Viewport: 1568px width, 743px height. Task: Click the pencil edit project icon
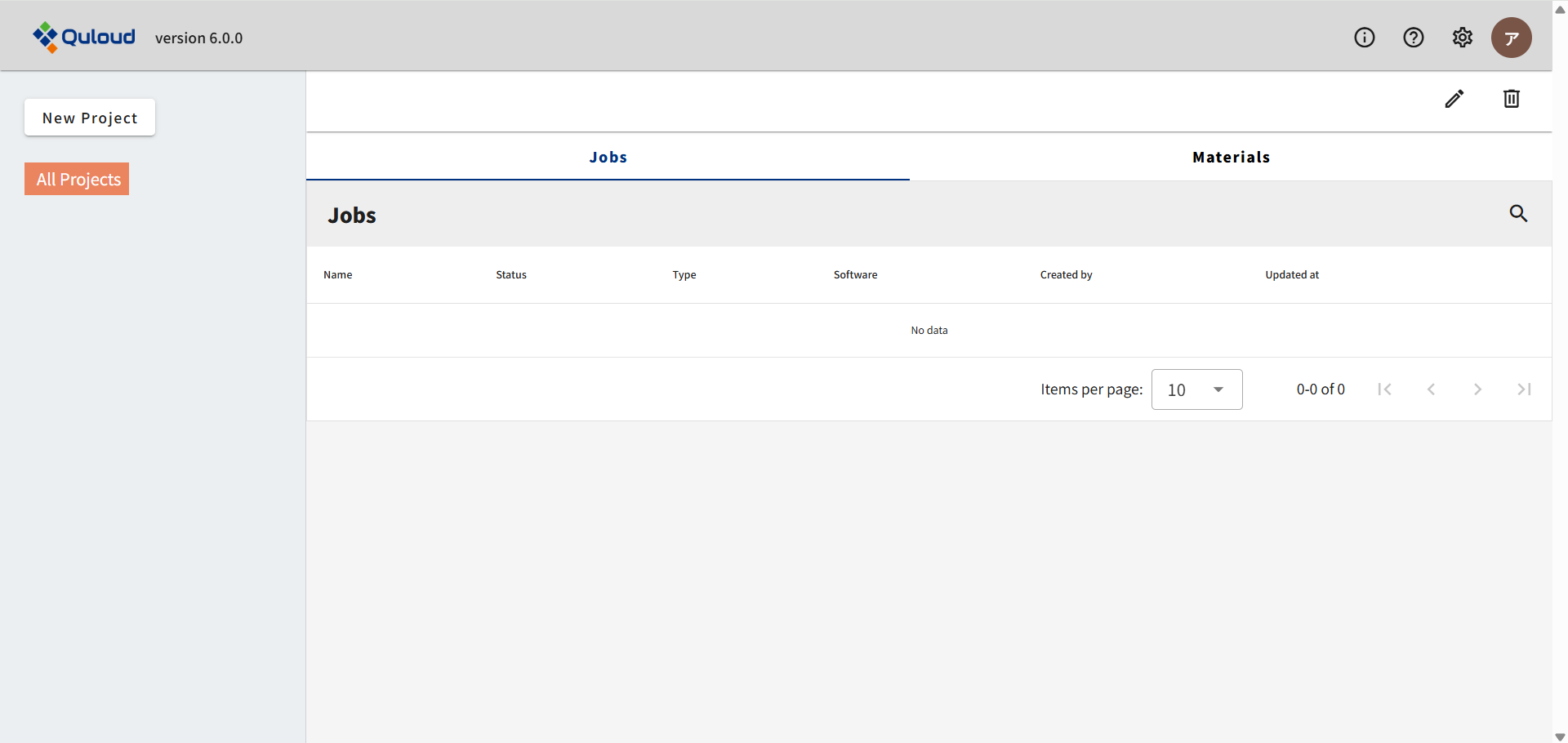(x=1454, y=99)
